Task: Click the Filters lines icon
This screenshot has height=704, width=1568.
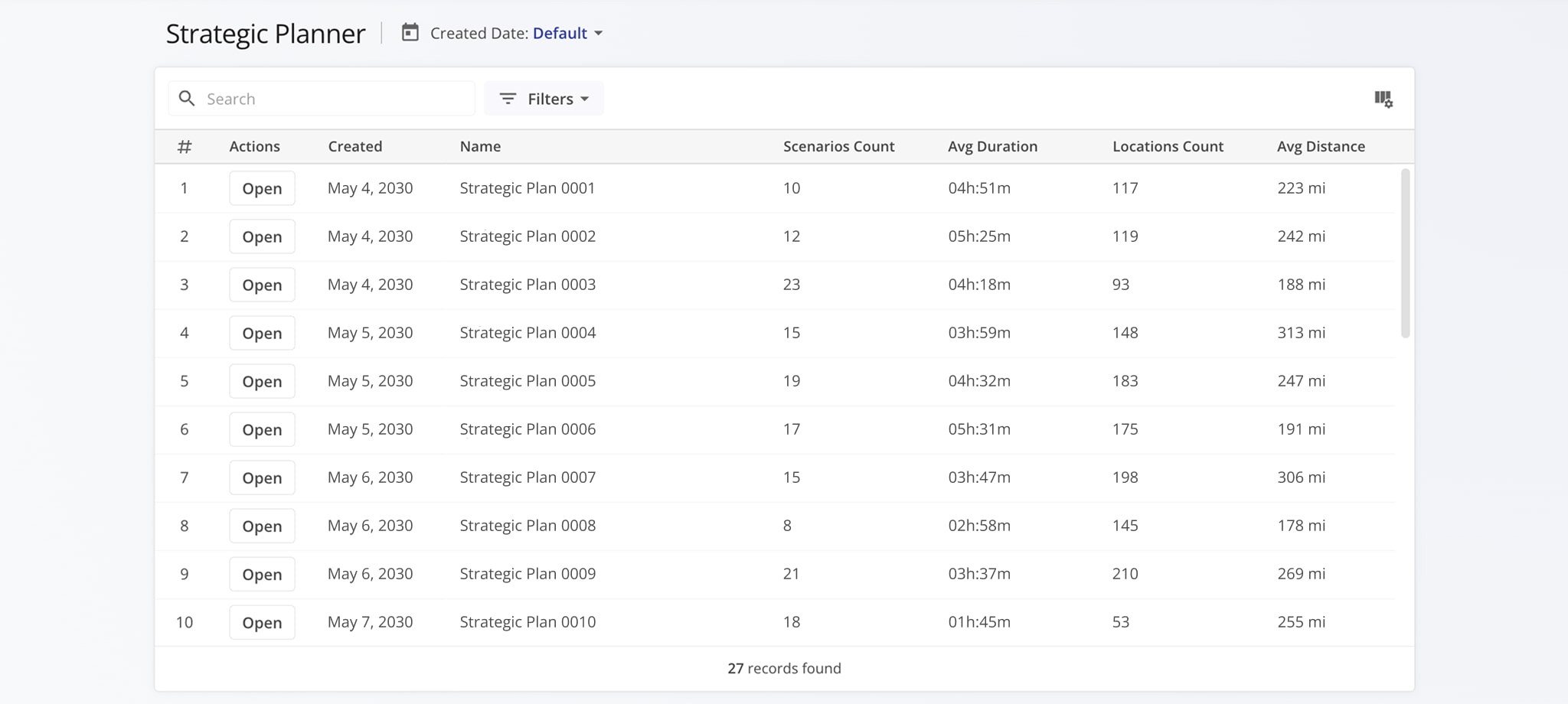Action: (x=507, y=99)
